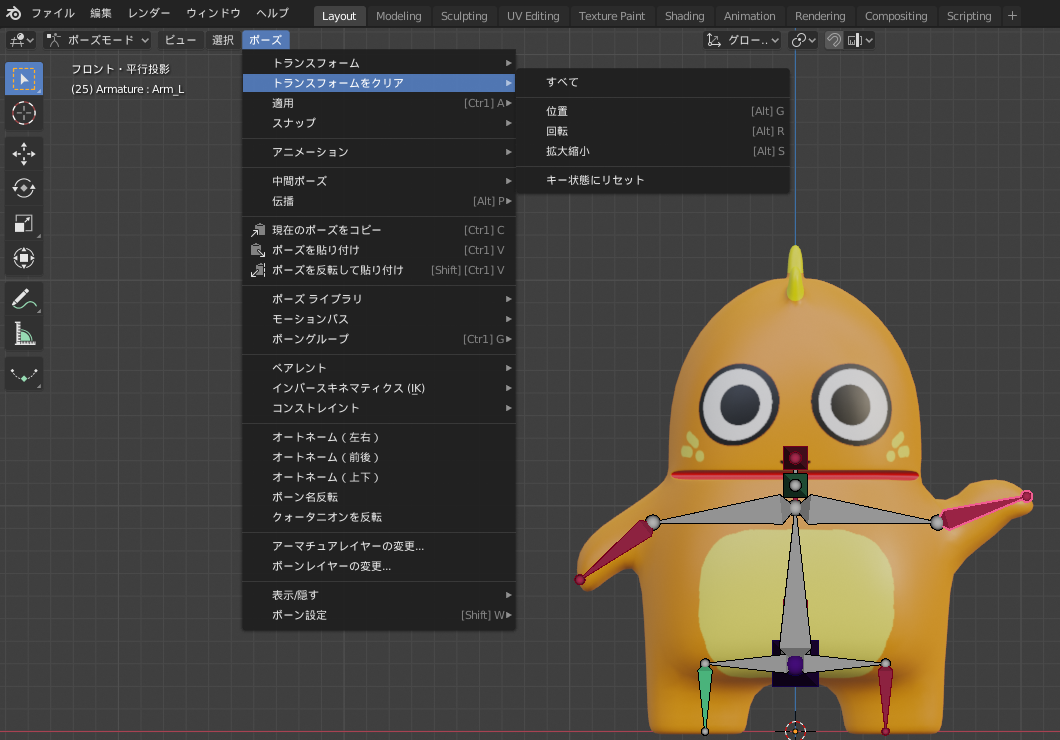Expand the 中間ポーズ submenu
1060x740 pixels.
[379, 181]
